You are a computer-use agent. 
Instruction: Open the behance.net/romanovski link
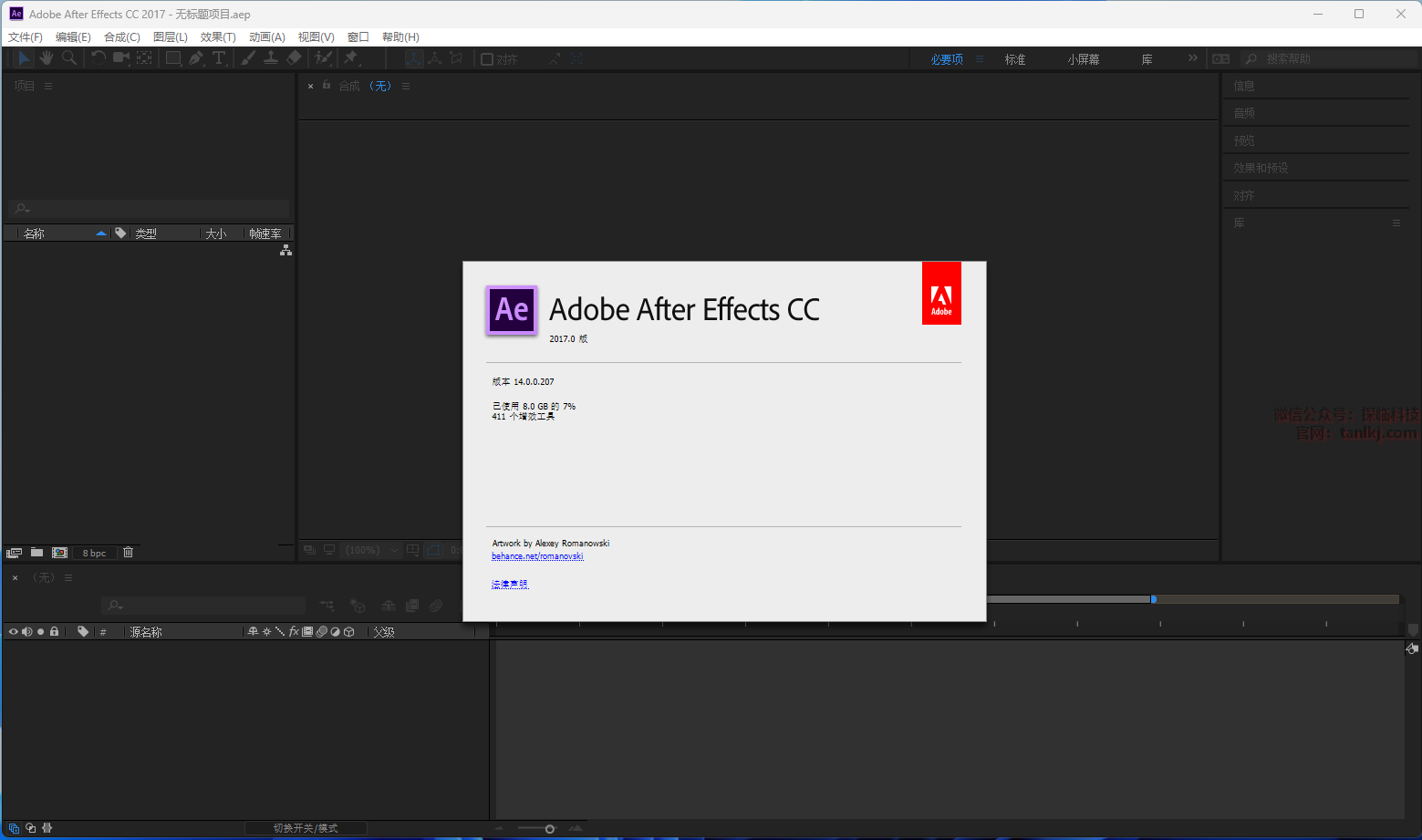coord(537,556)
